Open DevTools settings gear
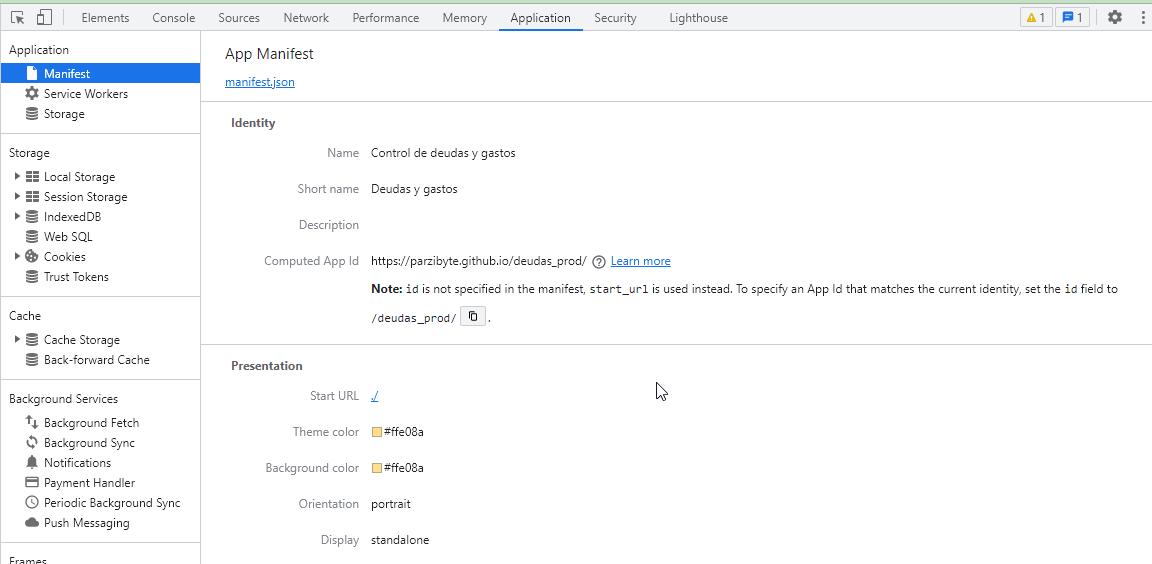The height and width of the screenshot is (564, 1152). point(1115,17)
